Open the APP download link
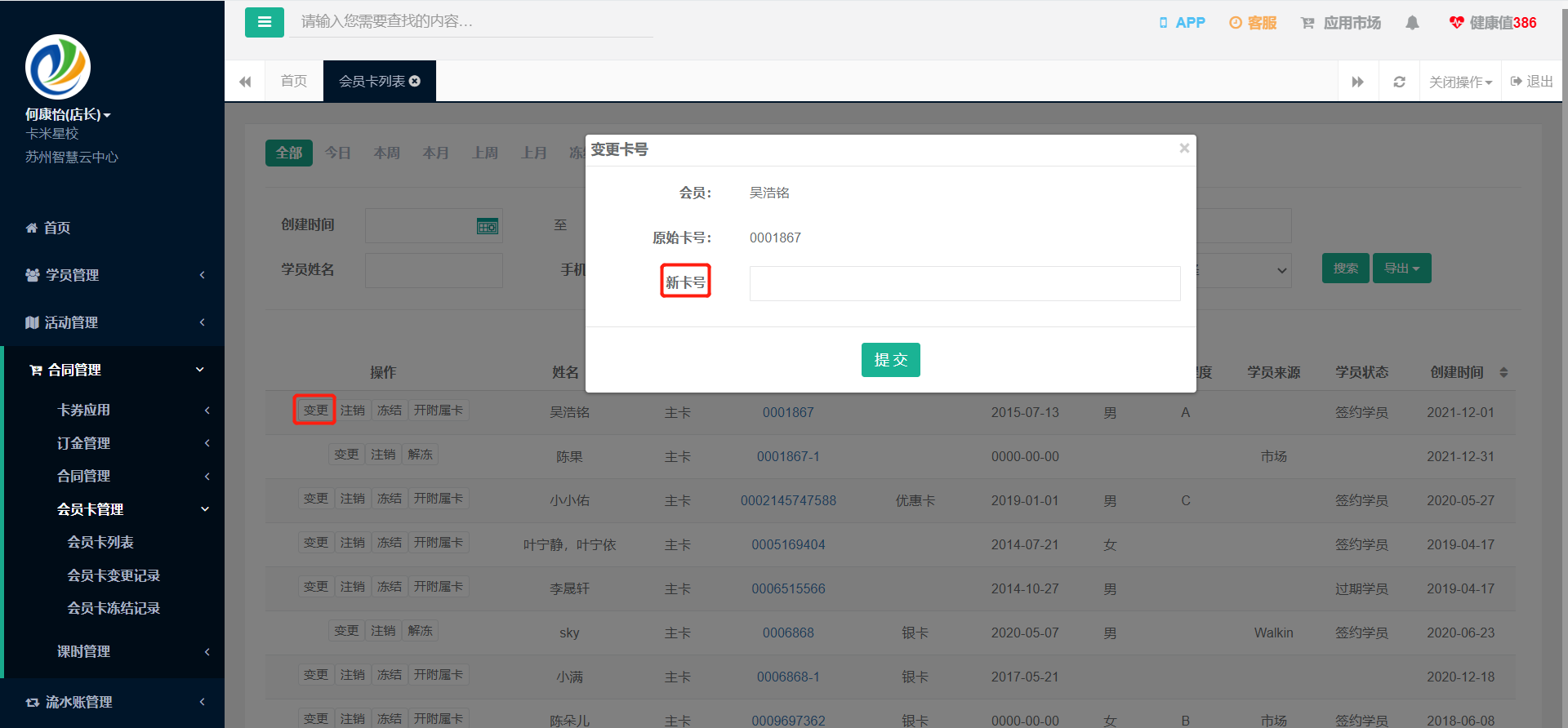Screen dimensions: 1568x728 [x=1182, y=23]
